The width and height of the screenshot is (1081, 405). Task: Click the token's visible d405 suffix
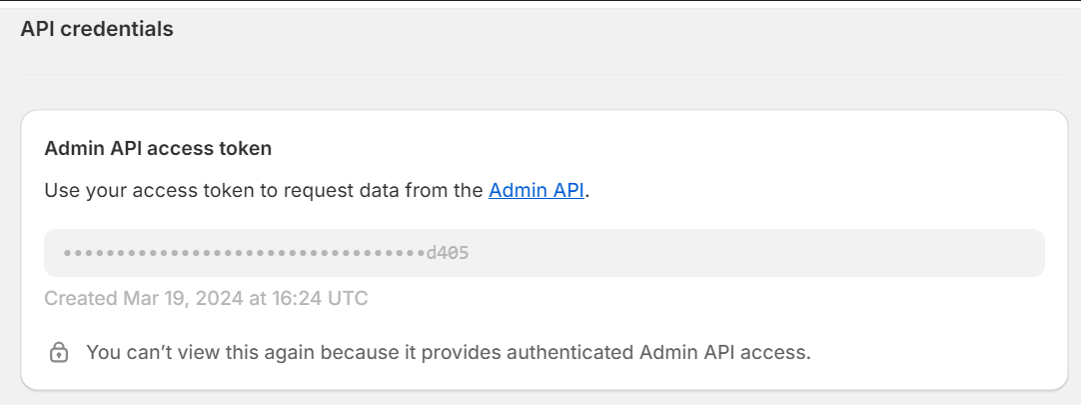[447, 253]
